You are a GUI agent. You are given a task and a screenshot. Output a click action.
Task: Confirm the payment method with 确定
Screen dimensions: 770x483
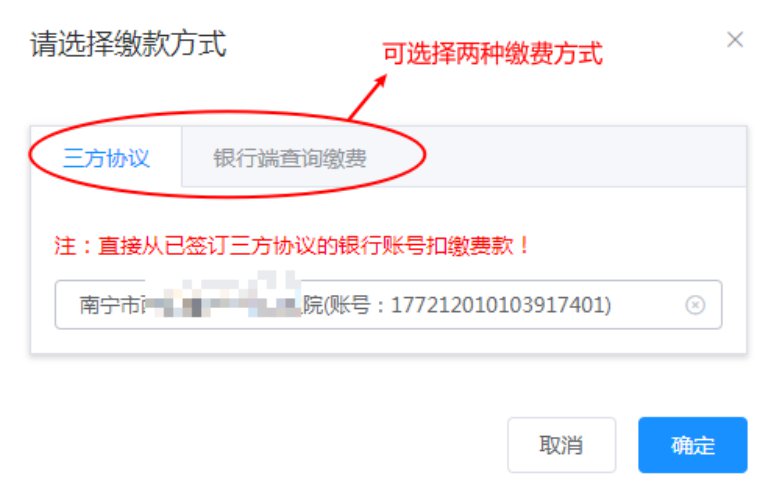pyautogui.click(x=692, y=445)
